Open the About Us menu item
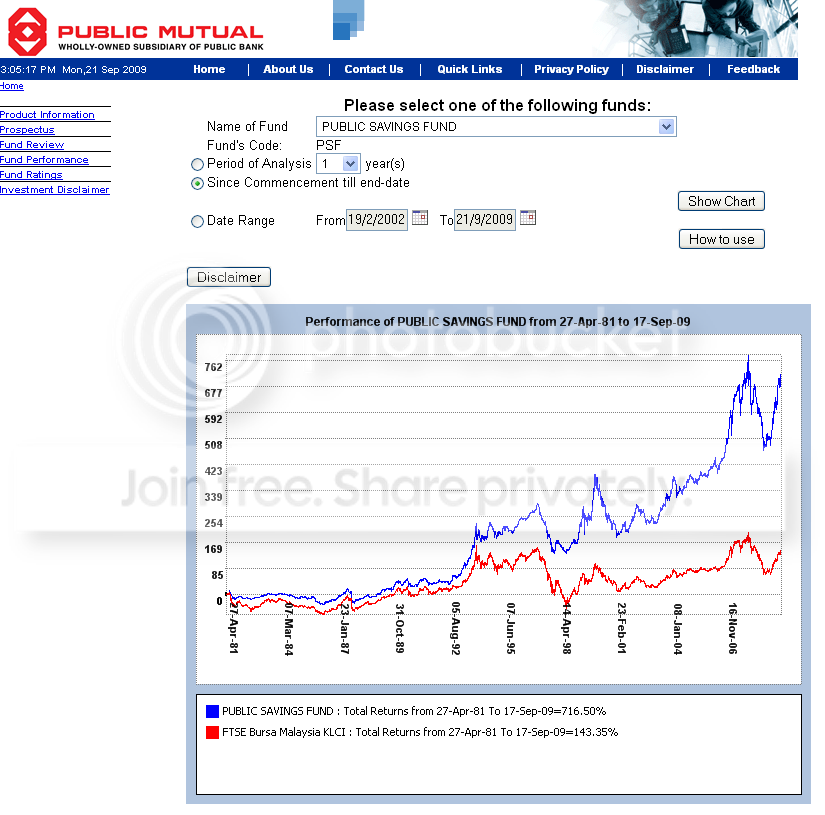The image size is (825, 815). 288,70
